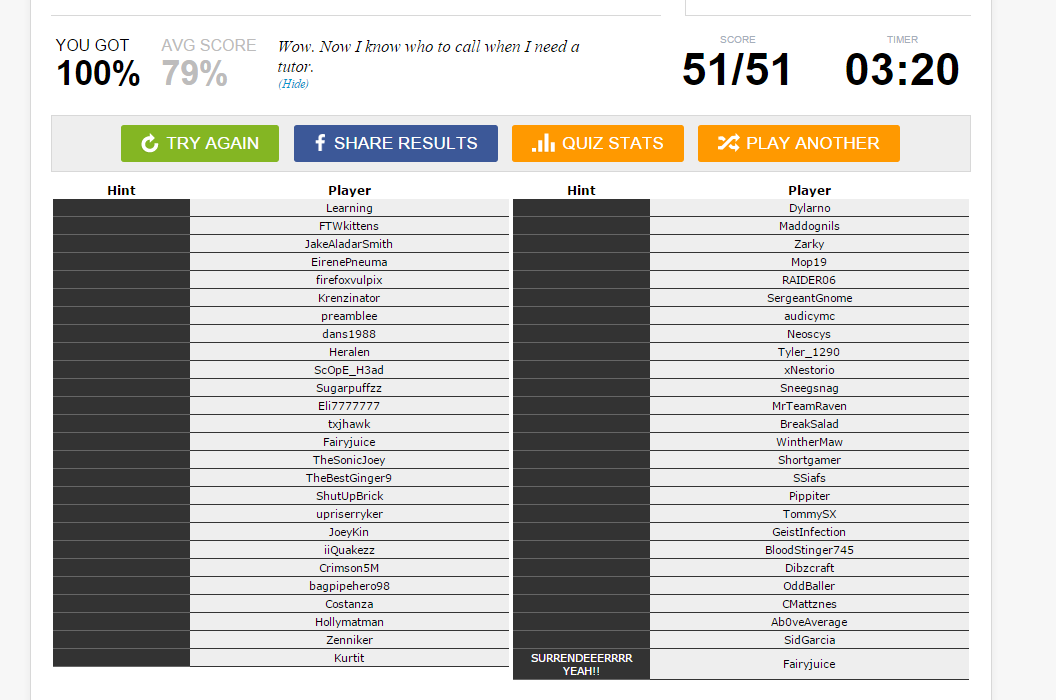Click the bar chart icon on Quiz Stats
The width and height of the screenshot is (1056, 700).
(543, 143)
